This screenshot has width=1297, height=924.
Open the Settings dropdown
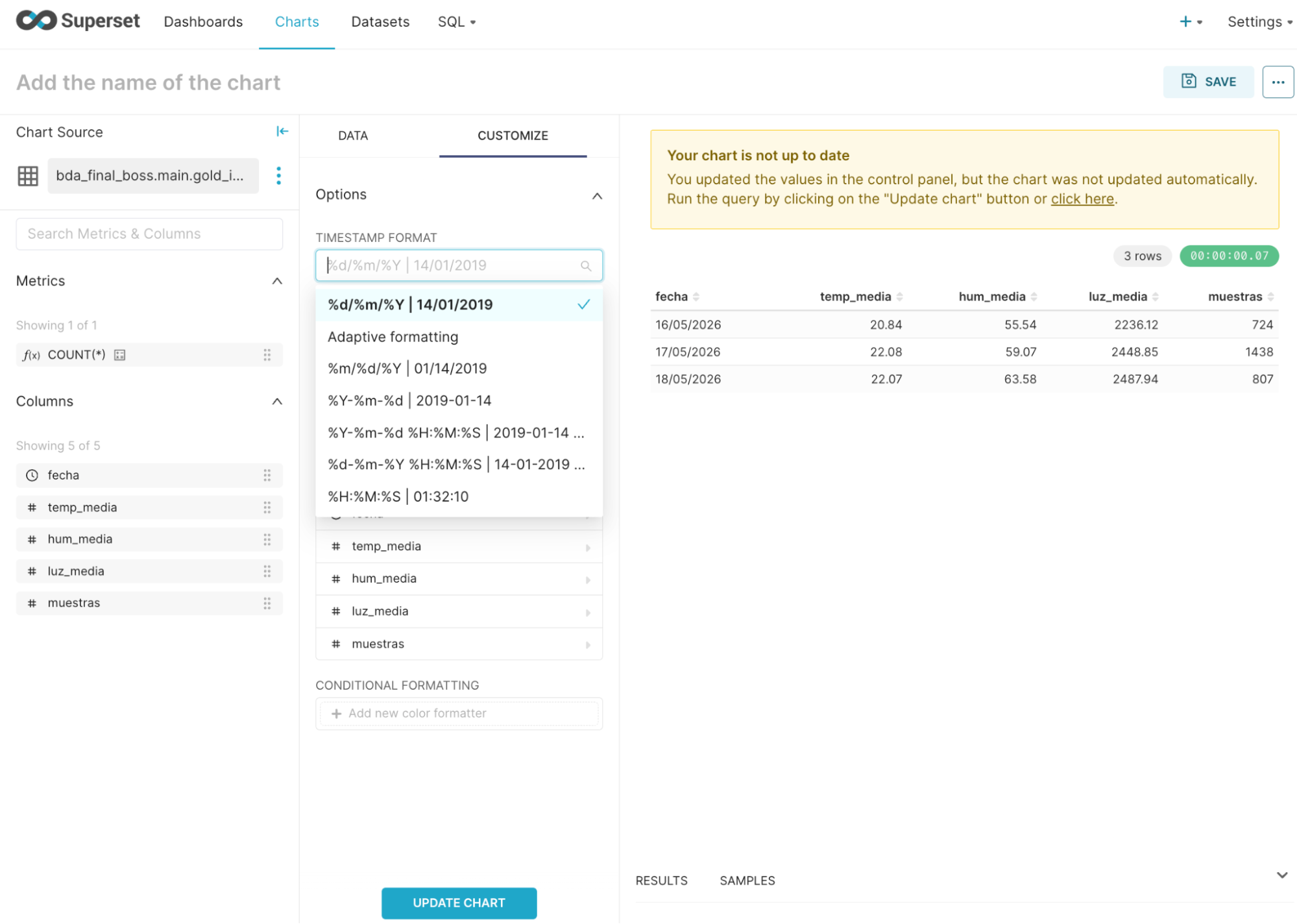1259,21
